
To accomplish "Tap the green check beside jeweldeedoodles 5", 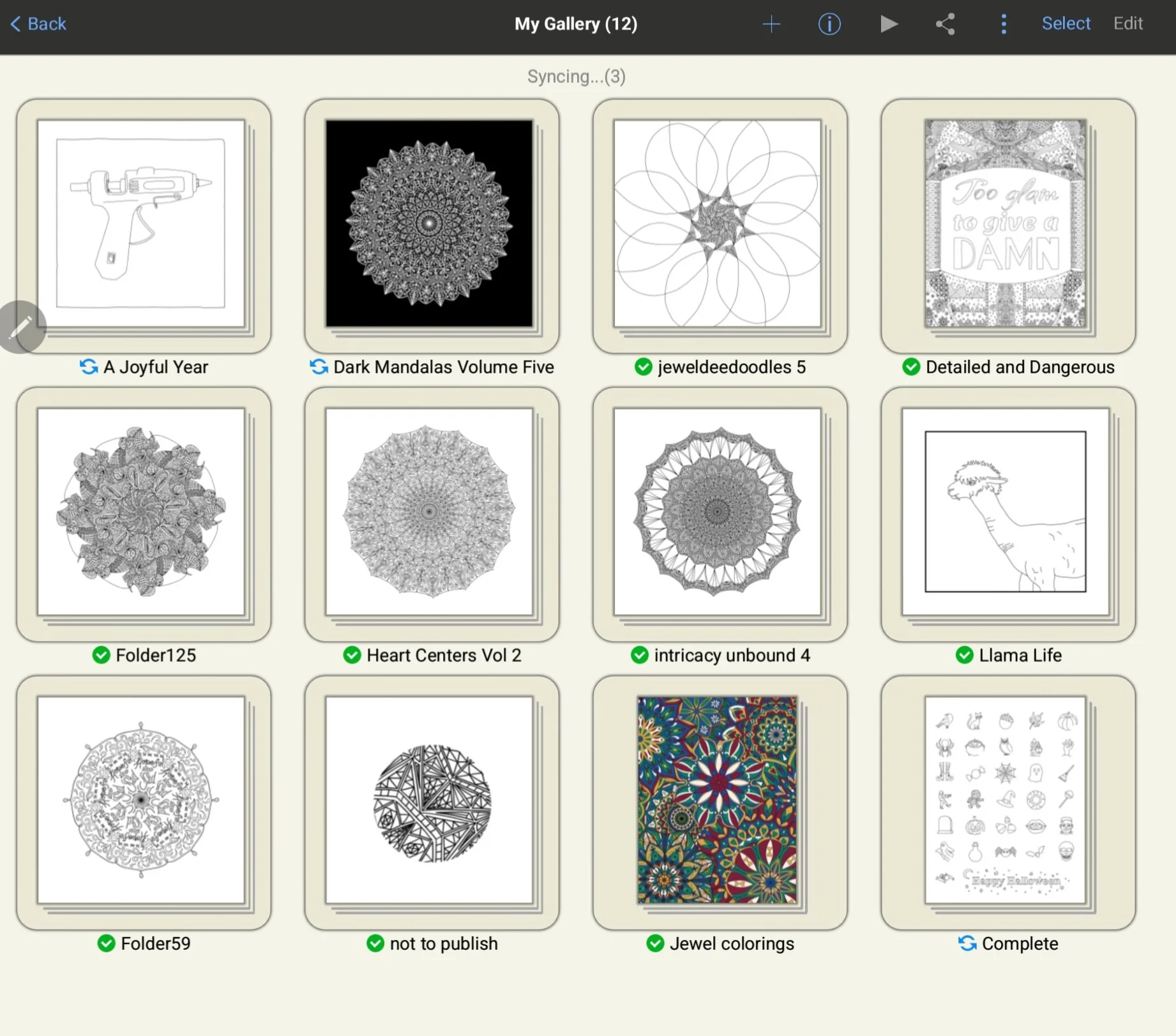I will tap(644, 367).
